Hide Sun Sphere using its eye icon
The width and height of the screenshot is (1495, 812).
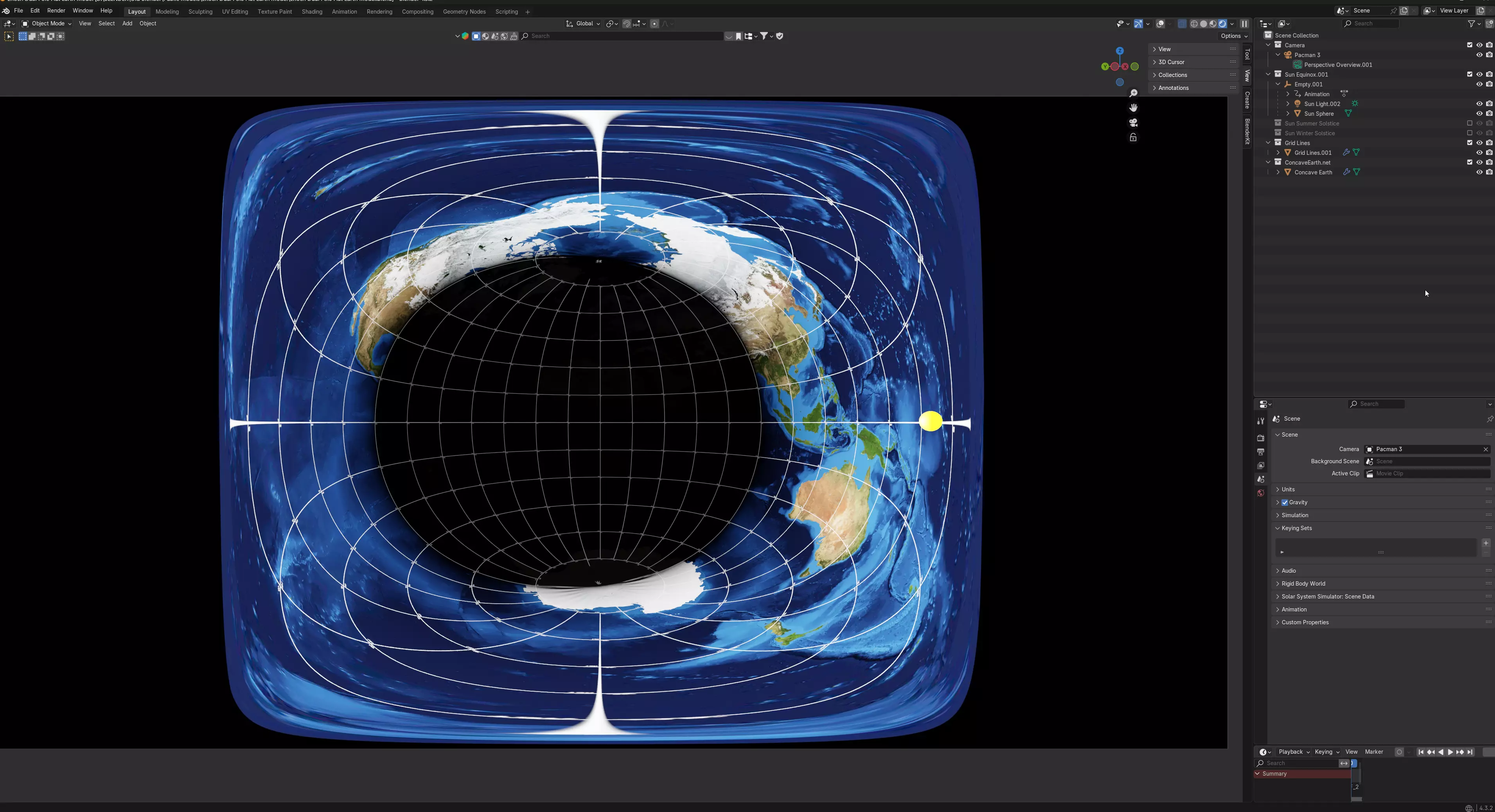(x=1479, y=114)
